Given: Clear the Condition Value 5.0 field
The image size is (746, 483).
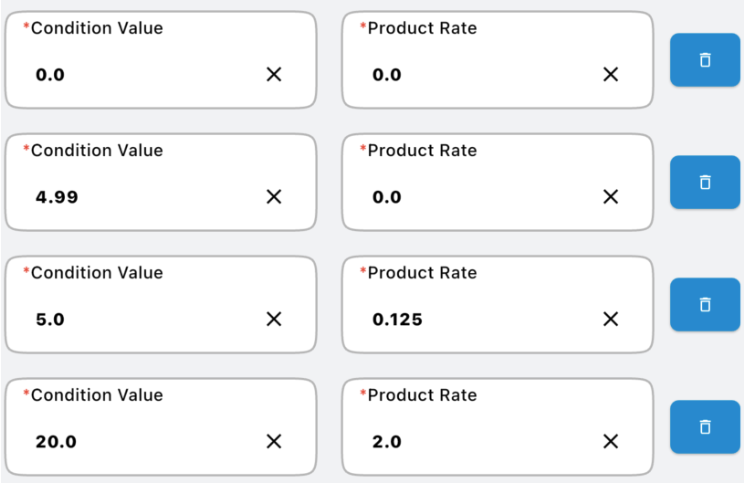Looking at the screenshot, I should [274, 319].
